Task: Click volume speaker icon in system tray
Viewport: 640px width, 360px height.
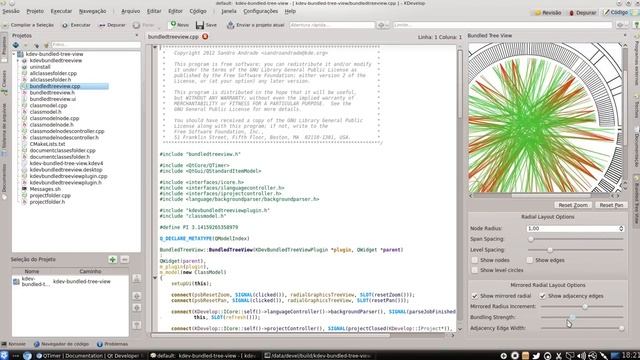Action: click(x=581, y=356)
